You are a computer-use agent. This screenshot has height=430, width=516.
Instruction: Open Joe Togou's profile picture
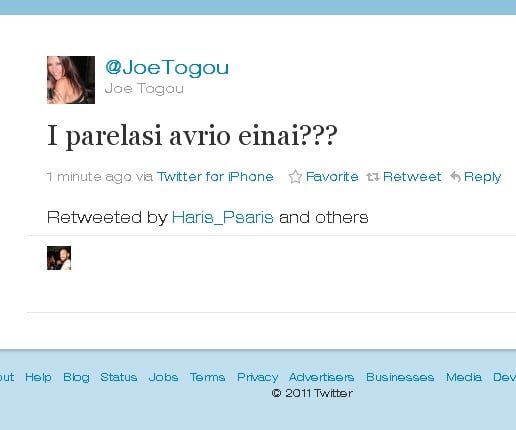click(x=71, y=80)
